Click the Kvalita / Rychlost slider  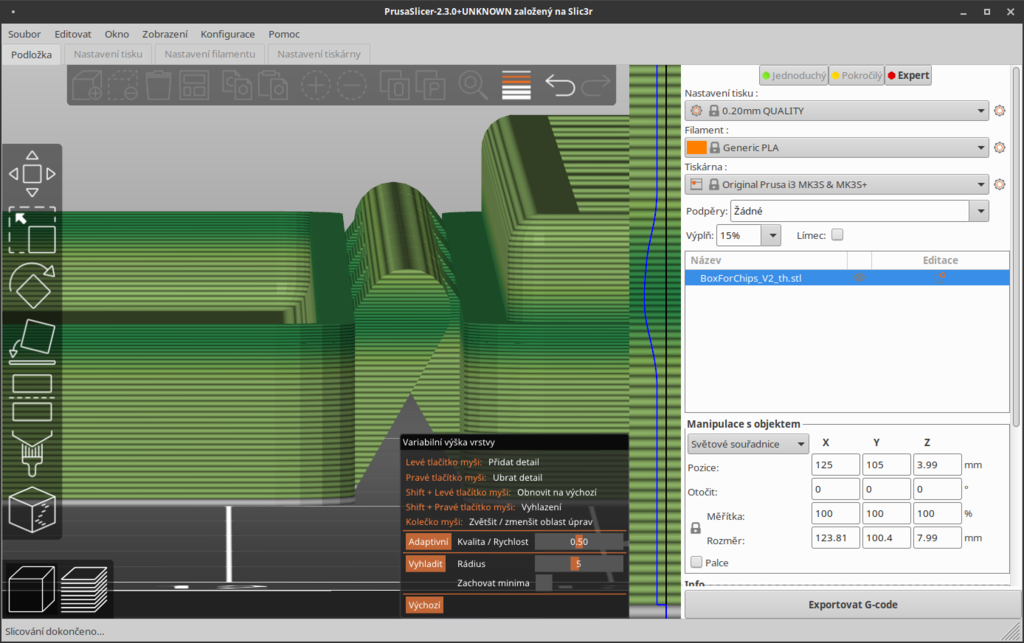coord(578,541)
